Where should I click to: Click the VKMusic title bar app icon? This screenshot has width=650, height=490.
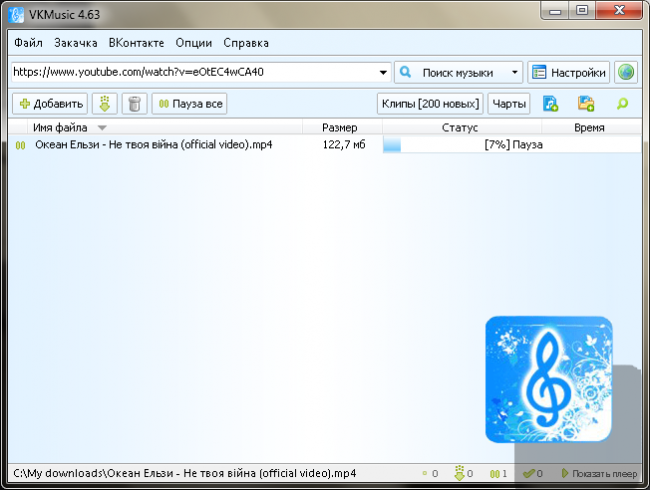pyautogui.click(x=16, y=15)
